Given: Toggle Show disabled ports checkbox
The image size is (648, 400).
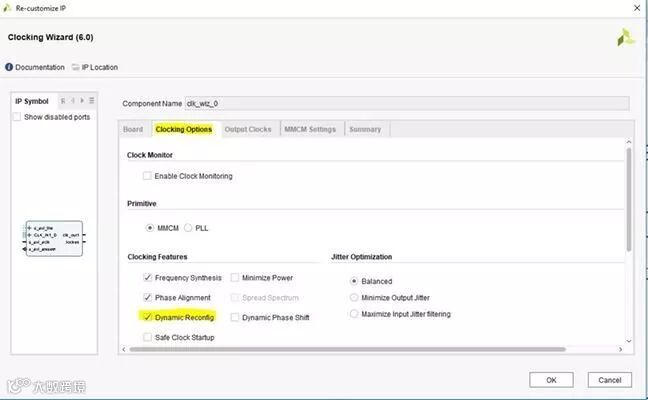Looking at the screenshot, I should point(17,117).
